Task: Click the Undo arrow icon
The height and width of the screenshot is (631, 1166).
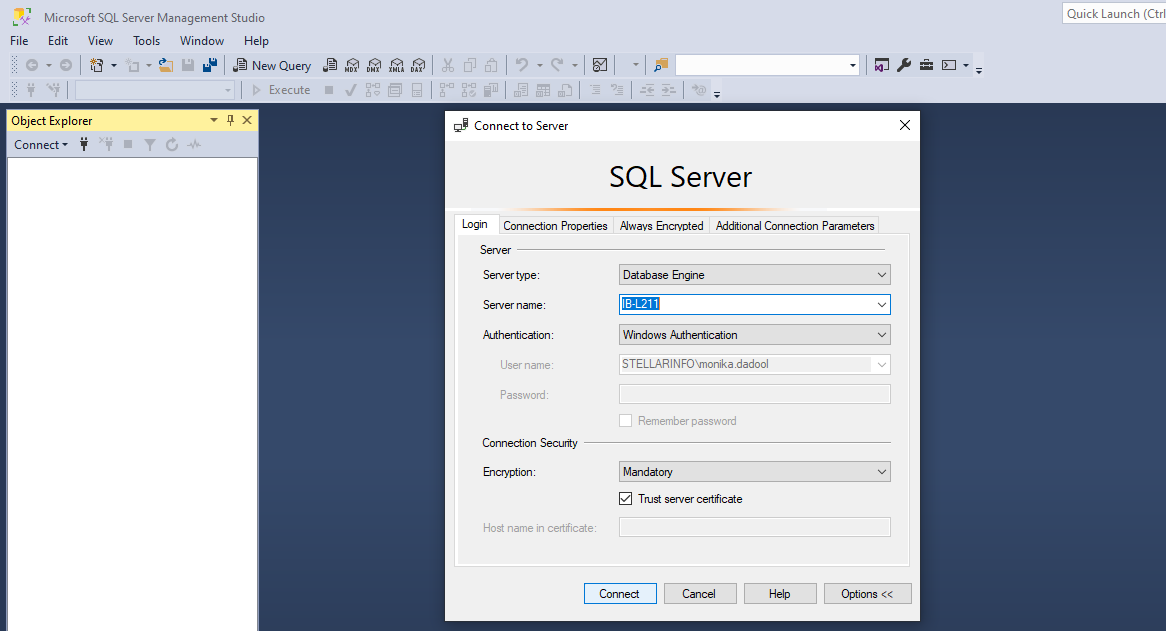Action: point(522,65)
